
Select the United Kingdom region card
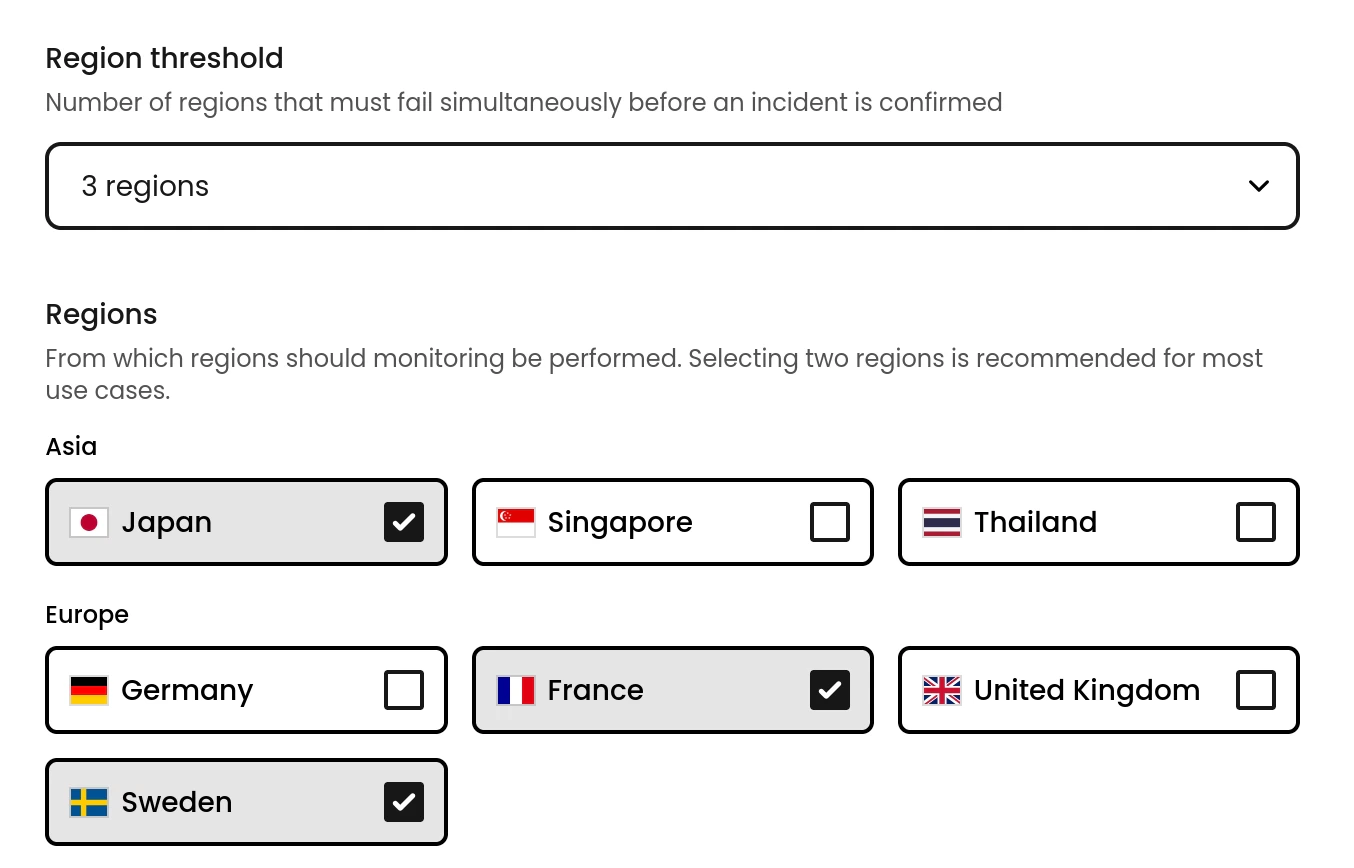1098,690
